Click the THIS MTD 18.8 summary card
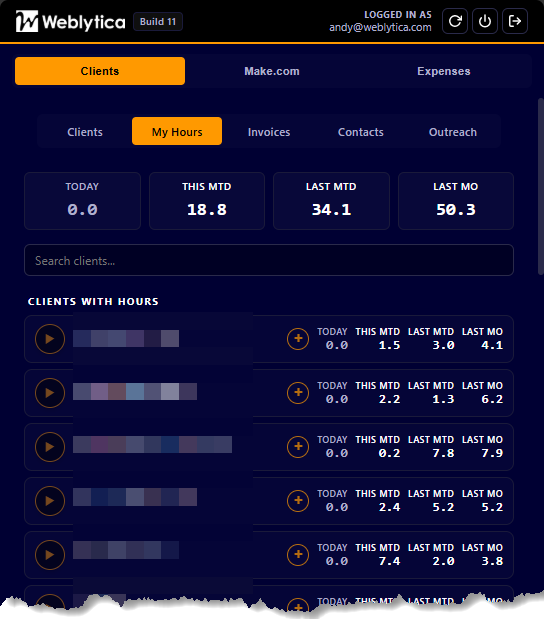Image resolution: width=544 pixels, height=619 pixels. click(207, 201)
